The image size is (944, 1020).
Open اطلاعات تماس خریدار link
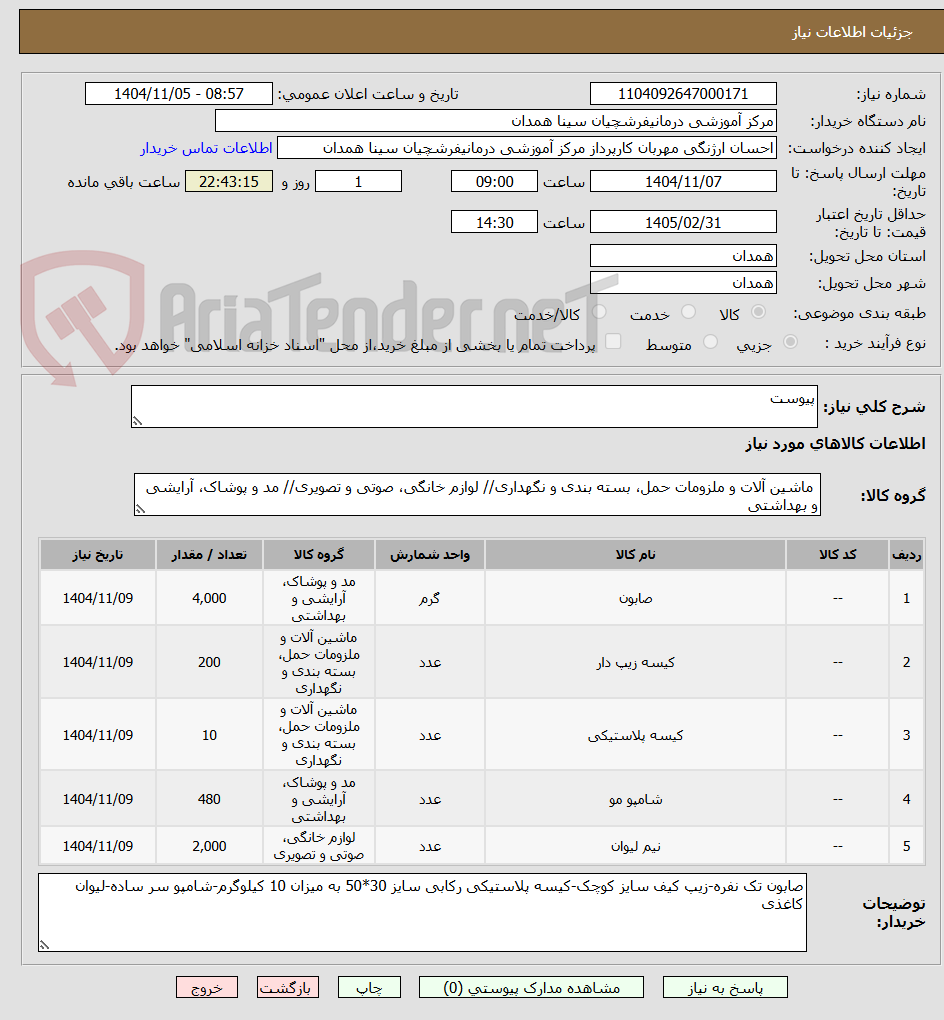click(206, 148)
